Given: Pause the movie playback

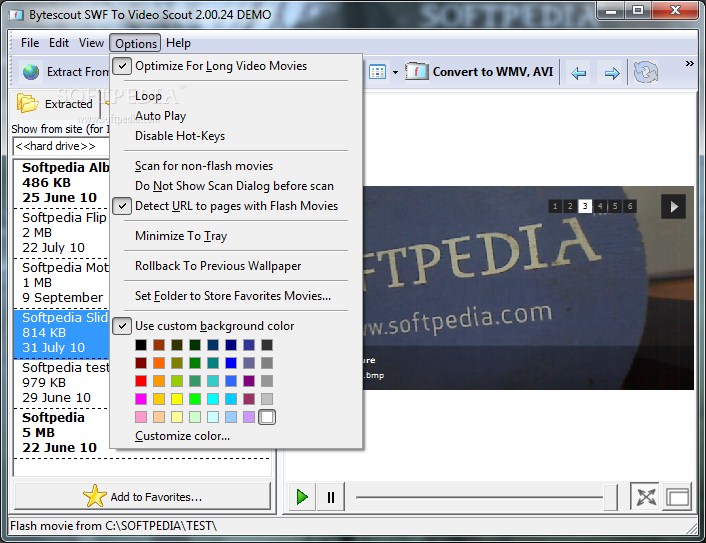Looking at the screenshot, I should (330, 497).
